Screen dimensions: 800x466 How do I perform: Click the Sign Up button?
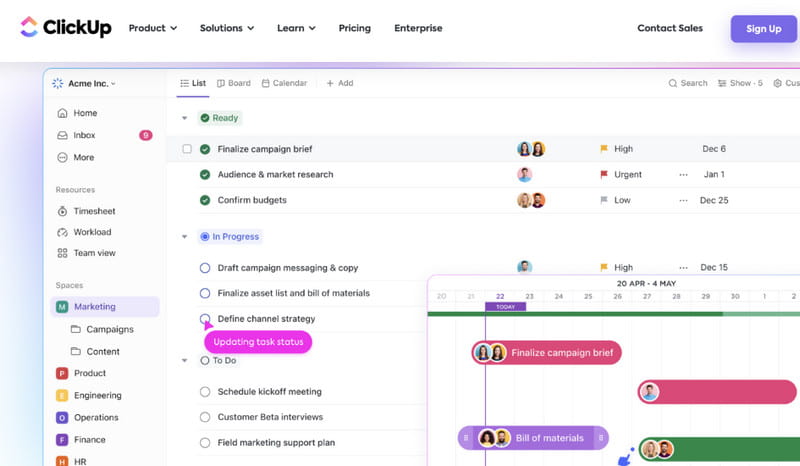(x=764, y=29)
